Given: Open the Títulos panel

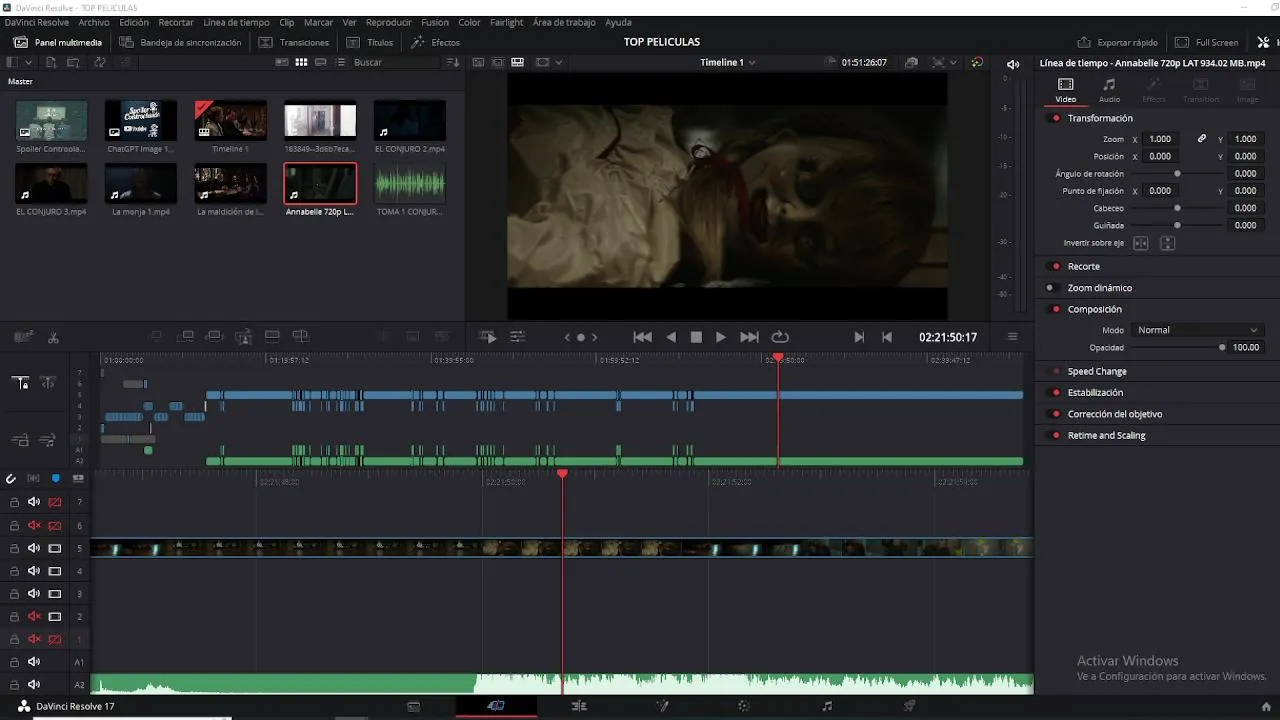Looking at the screenshot, I should (370, 43).
